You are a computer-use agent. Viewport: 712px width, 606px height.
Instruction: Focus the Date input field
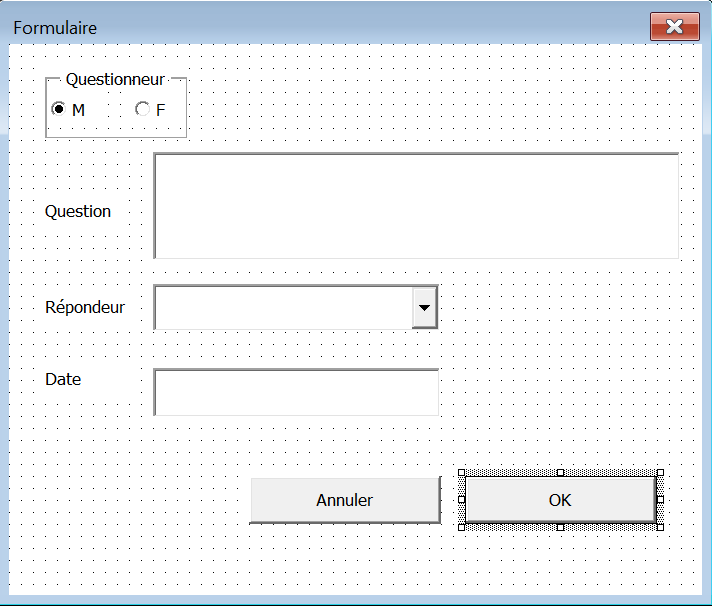click(x=296, y=392)
